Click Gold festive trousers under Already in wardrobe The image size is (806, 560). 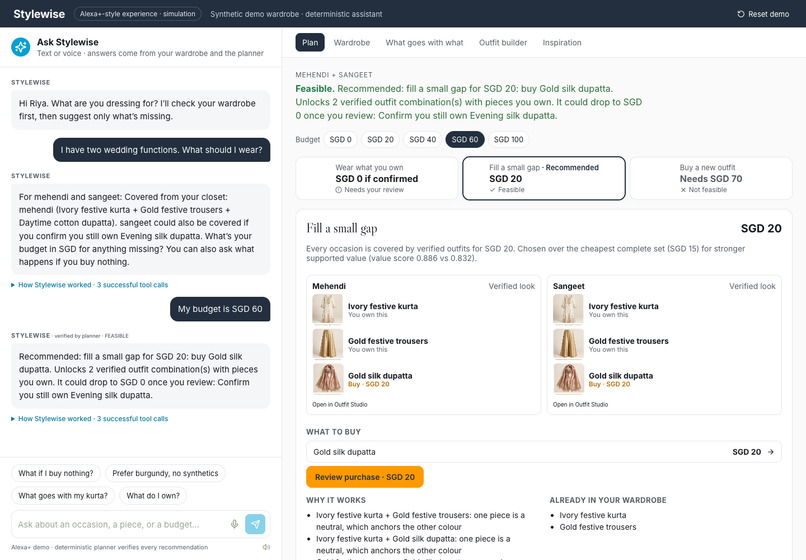click(598, 527)
